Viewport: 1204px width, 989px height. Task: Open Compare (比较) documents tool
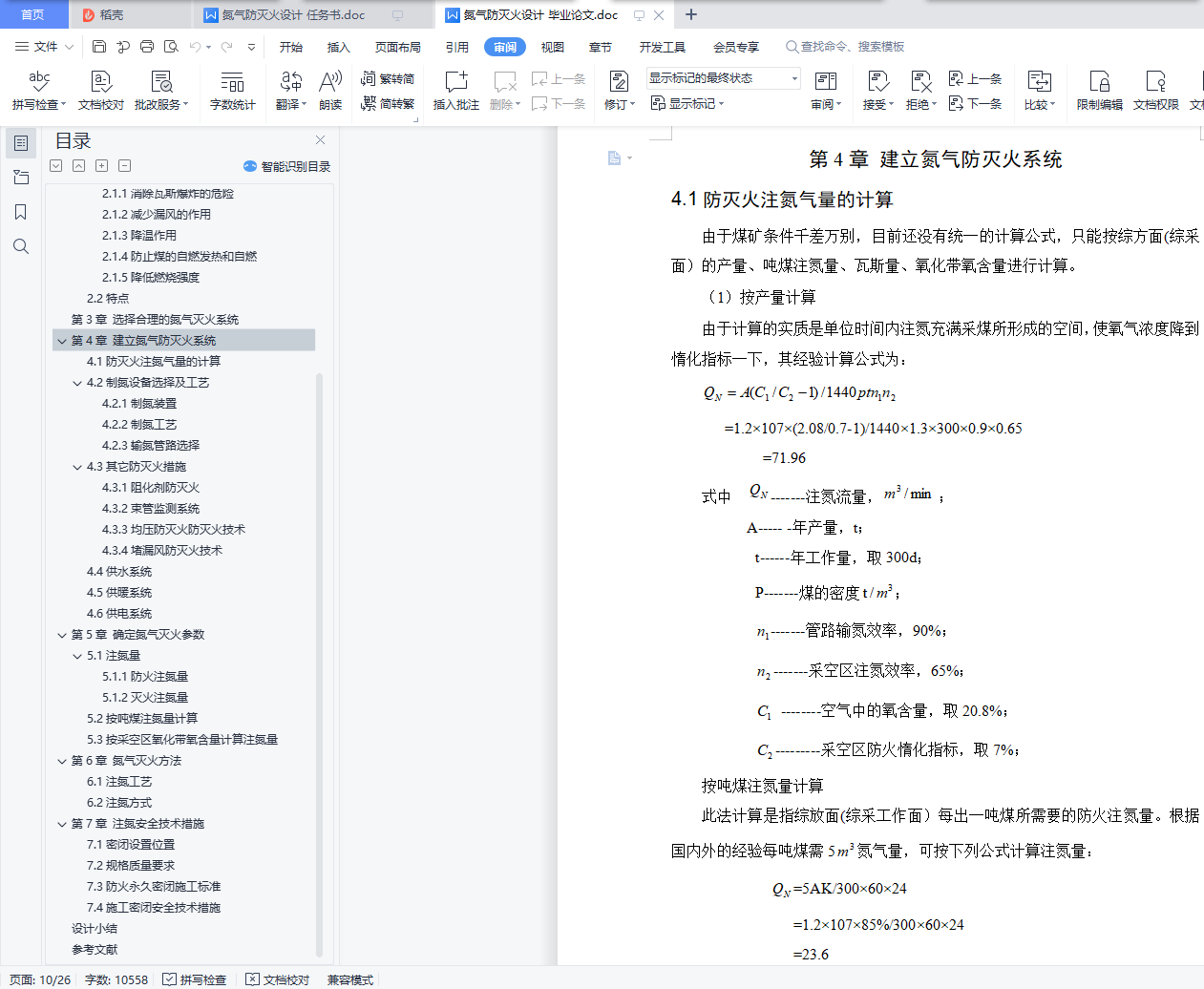[1040, 91]
